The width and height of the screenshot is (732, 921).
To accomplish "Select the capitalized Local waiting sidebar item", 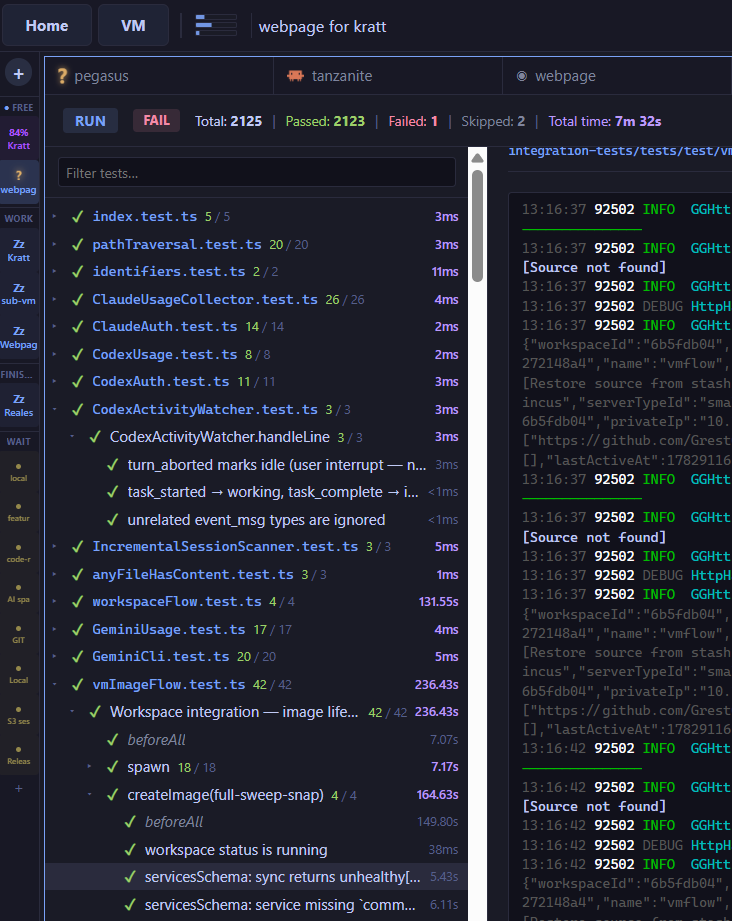I will coord(19,674).
